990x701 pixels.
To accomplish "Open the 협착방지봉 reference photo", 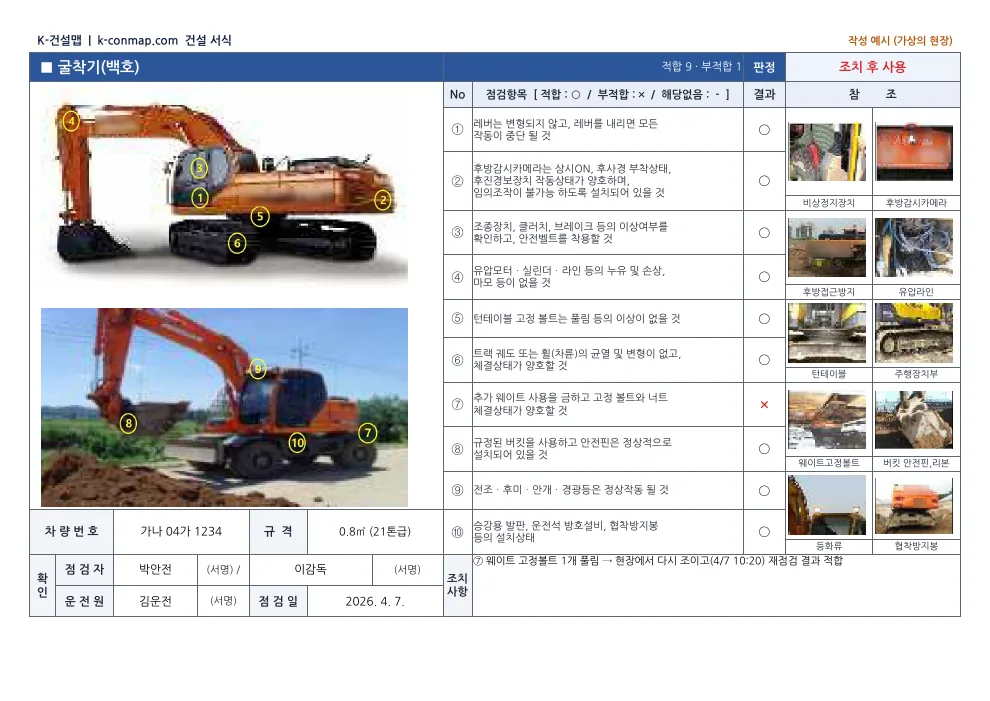I will point(914,505).
